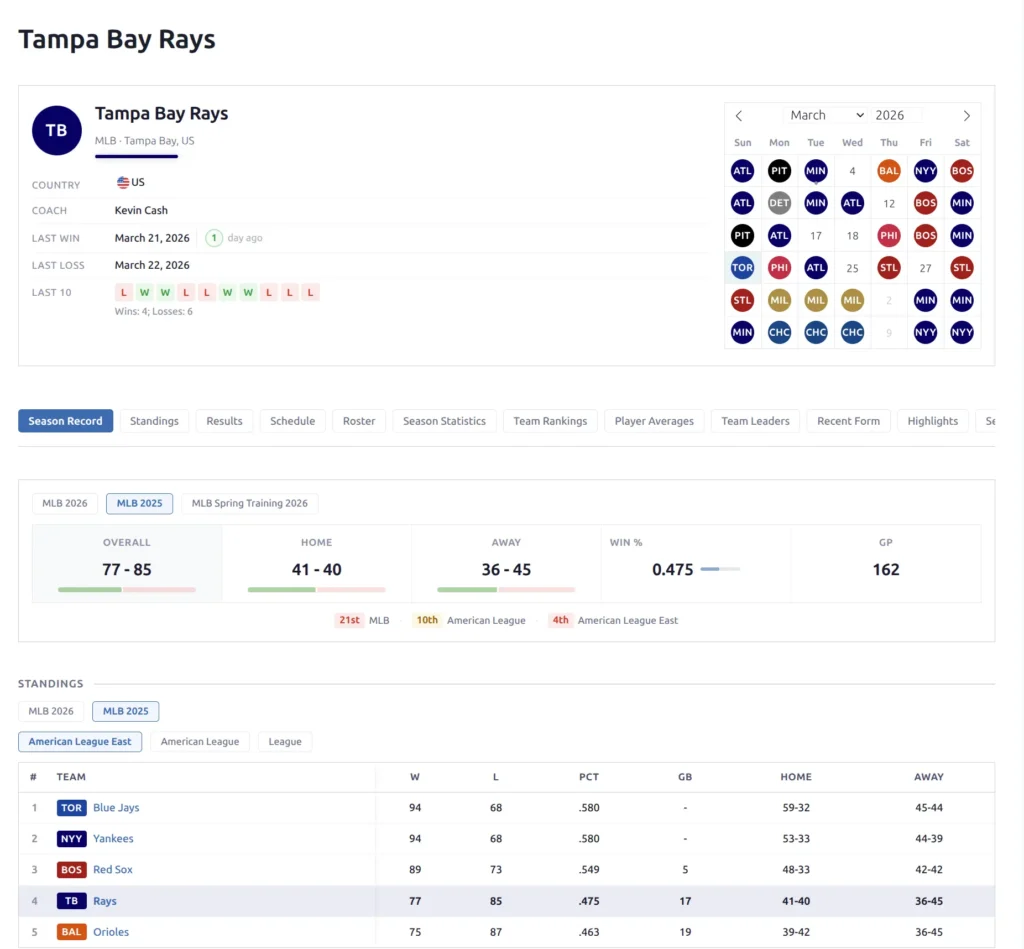Viewport: 1024px width, 949px height.
Task: Open the Season Record tab
Action: click(x=65, y=421)
